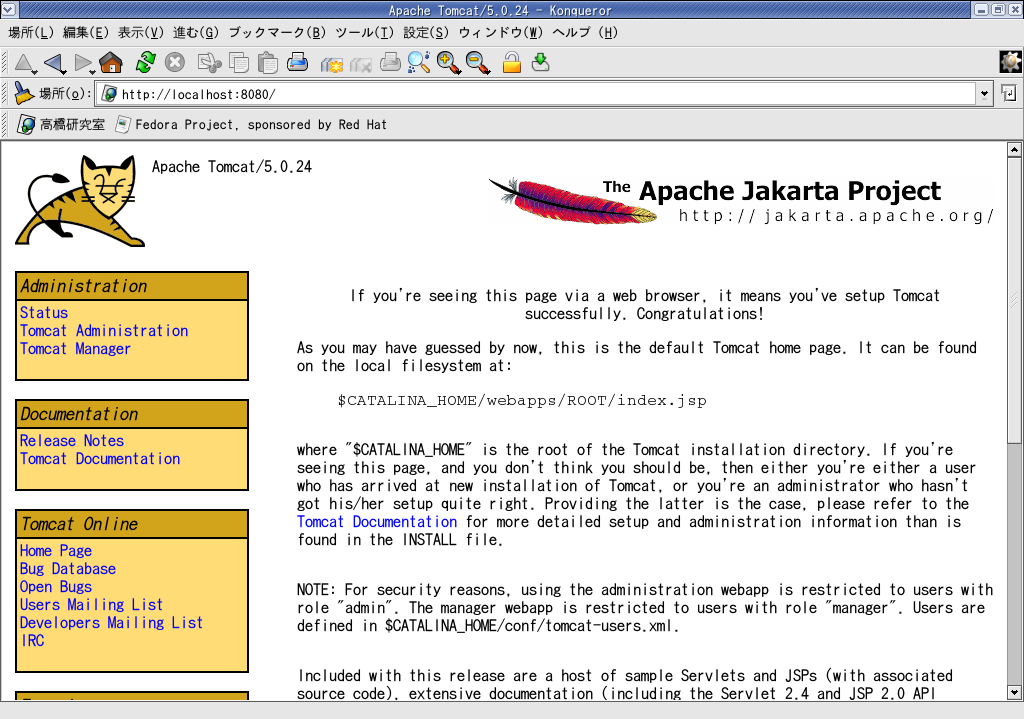The image size is (1024, 719).
Task: Click the green download arrow icon
Action: [540, 63]
